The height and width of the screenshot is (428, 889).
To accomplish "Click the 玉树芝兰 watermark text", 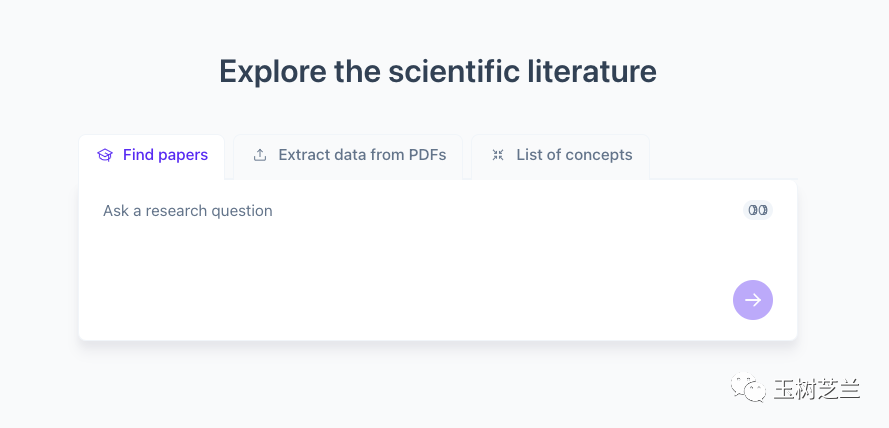I will [x=817, y=389].
